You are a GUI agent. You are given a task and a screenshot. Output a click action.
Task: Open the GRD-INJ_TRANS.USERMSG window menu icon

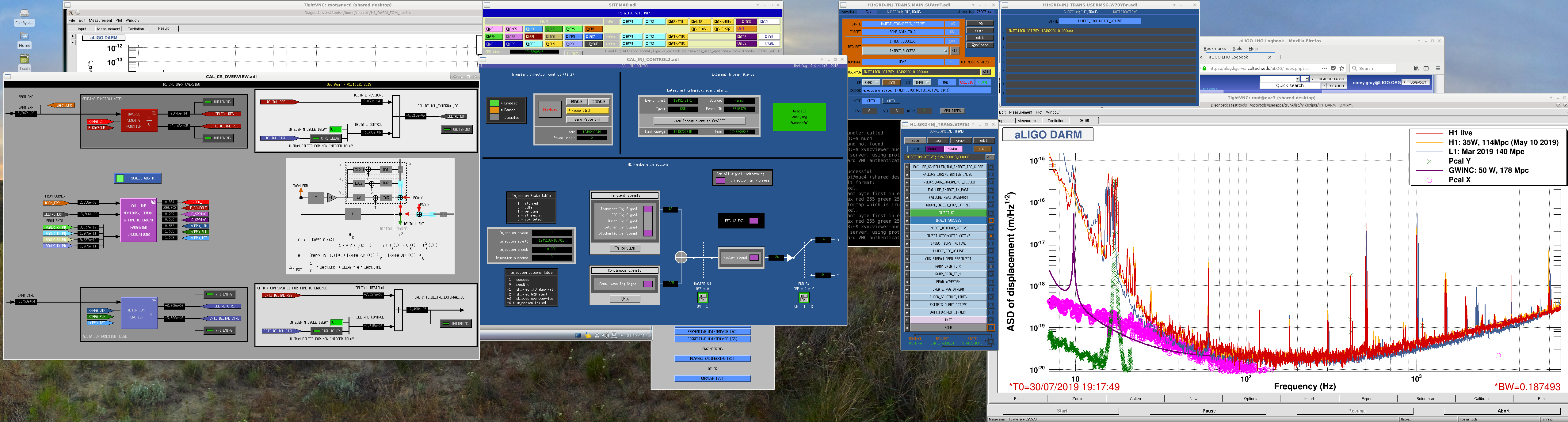[1005, 5]
